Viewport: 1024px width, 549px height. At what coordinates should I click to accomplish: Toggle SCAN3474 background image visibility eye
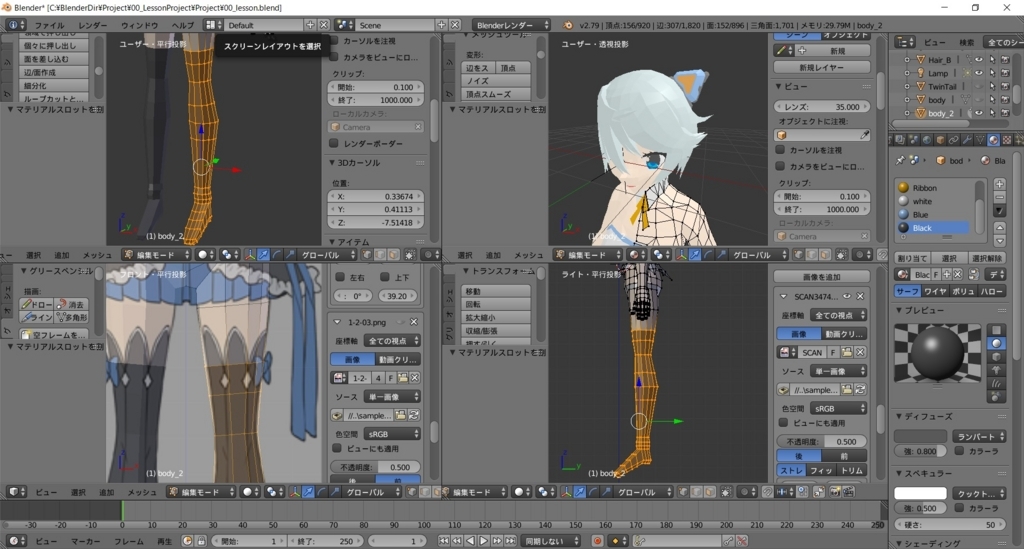pyautogui.click(x=846, y=296)
